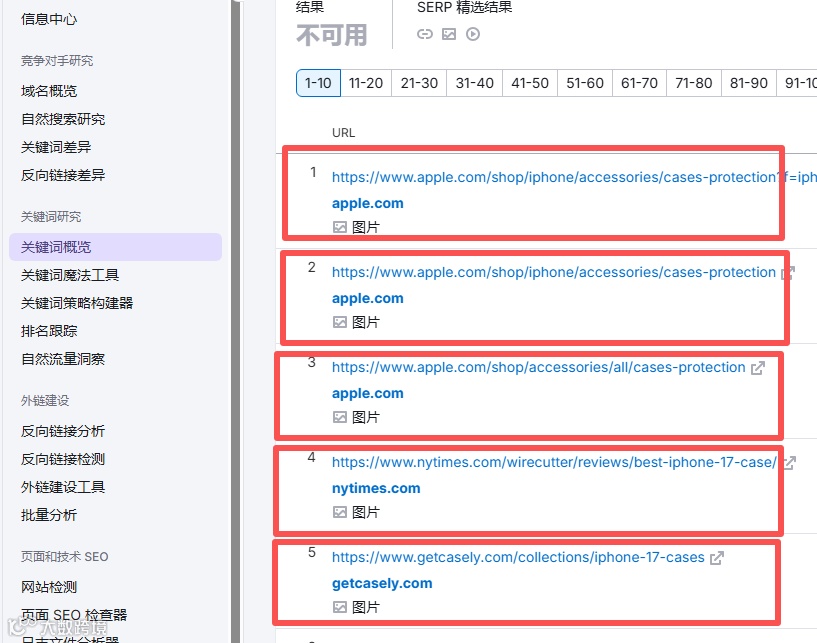Click the SERP 精选结果 label
This screenshot has width=817, height=643.
pyautogui.click(x=465, y=7)
